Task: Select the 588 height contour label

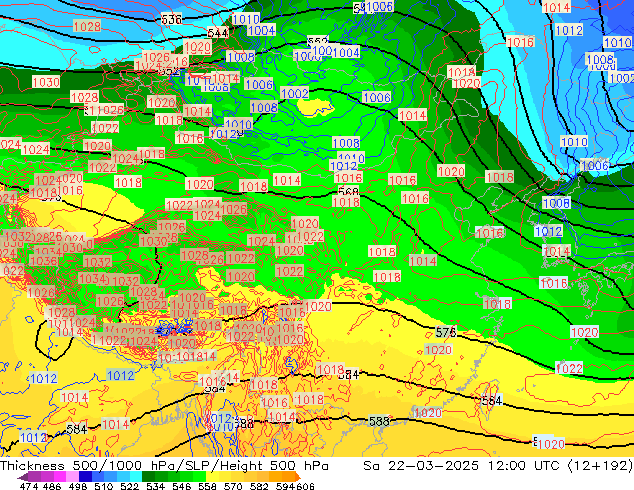Action: 379,421
